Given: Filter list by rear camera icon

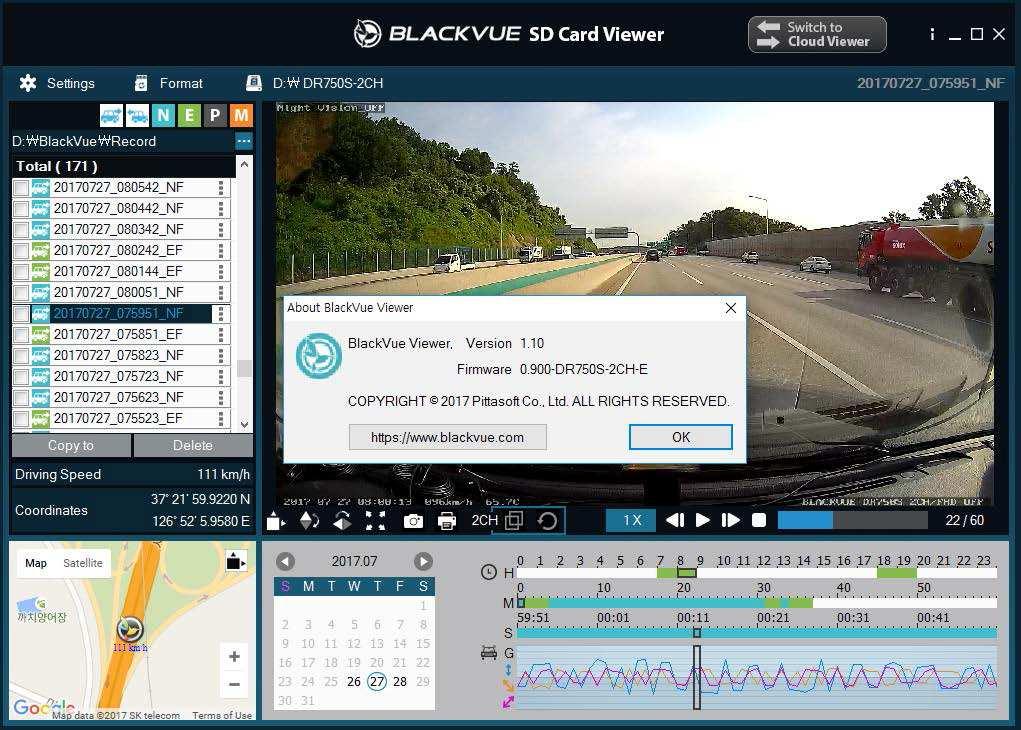Looking at the screenshot, I should [137, 116].
